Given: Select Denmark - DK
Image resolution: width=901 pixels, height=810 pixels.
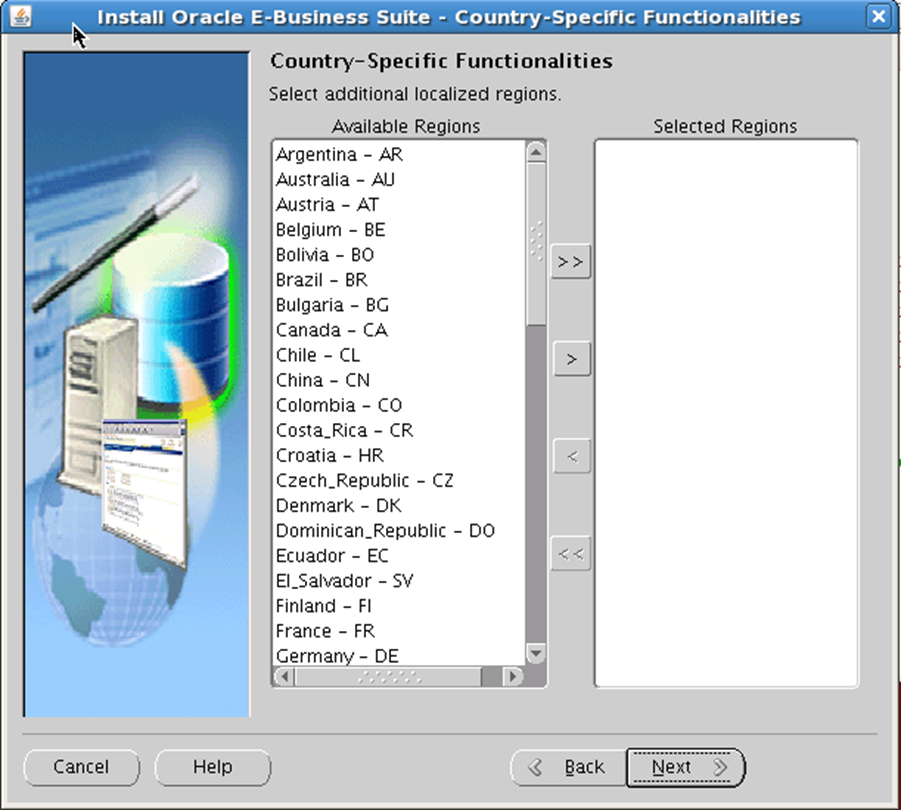Looking at the screenshot, I should click(x=399, y=506).
